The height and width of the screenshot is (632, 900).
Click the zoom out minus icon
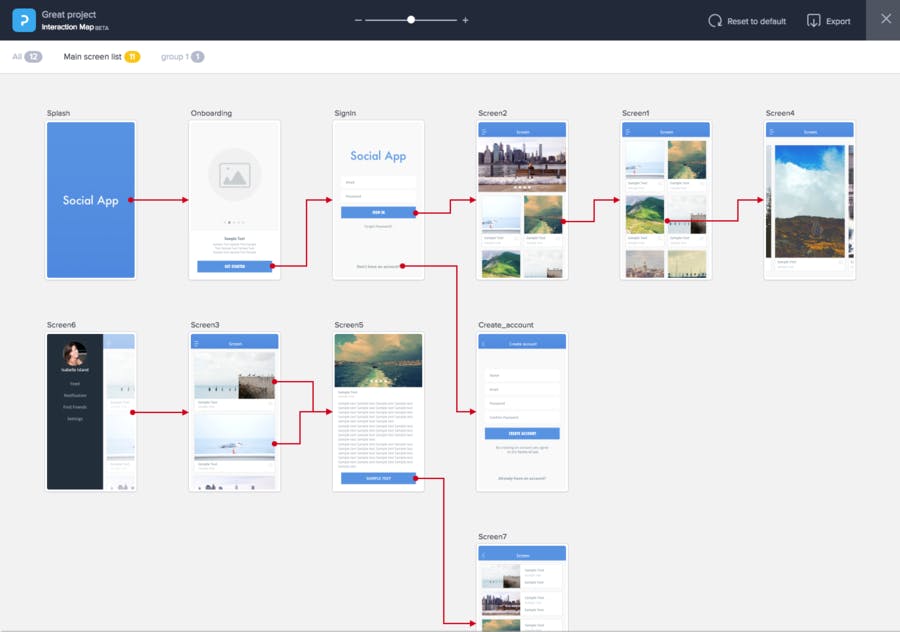pyautogui.click(x=358, y=20)
